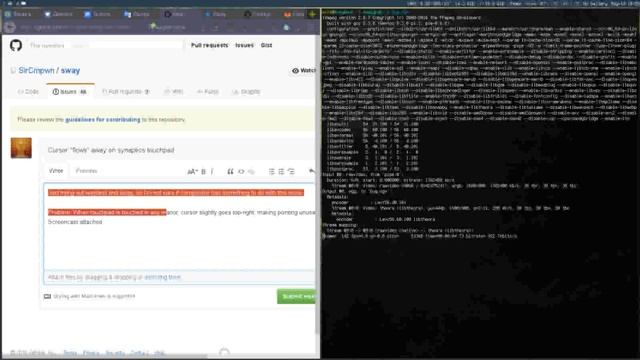Viewport: 640px width, 360px height.
Task: Open the repository Graphs tab
Action: click(246, 91)
